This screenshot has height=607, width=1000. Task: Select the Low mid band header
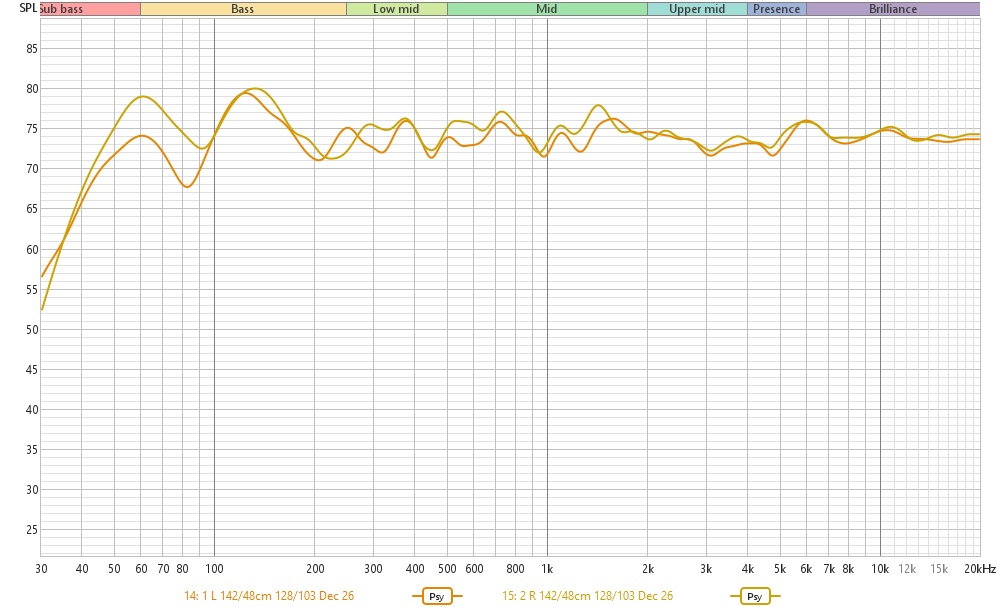[x=396, y=9]
